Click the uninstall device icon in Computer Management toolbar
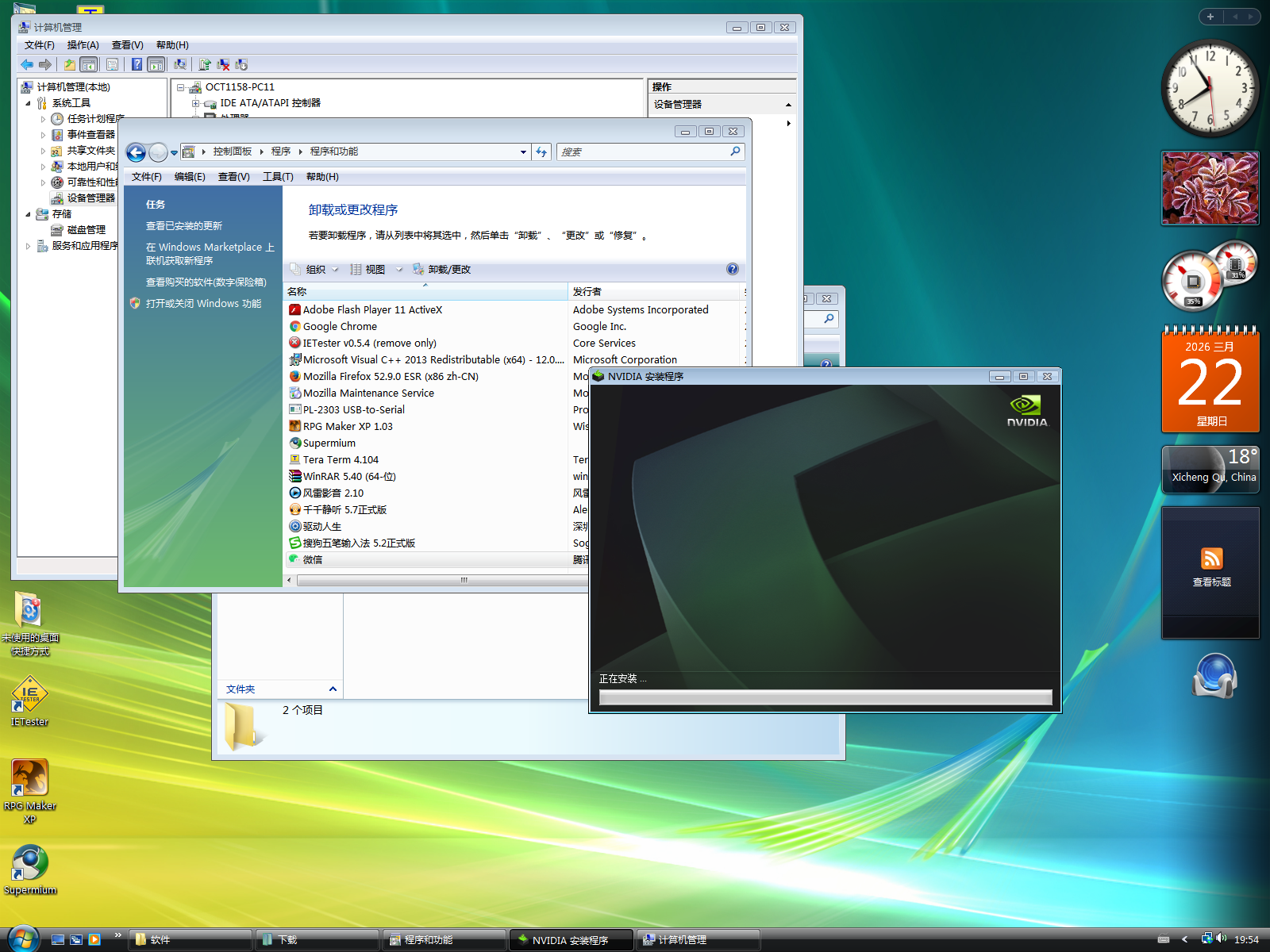The width and height of the screenshot is (1270, 952). (223, 64)
